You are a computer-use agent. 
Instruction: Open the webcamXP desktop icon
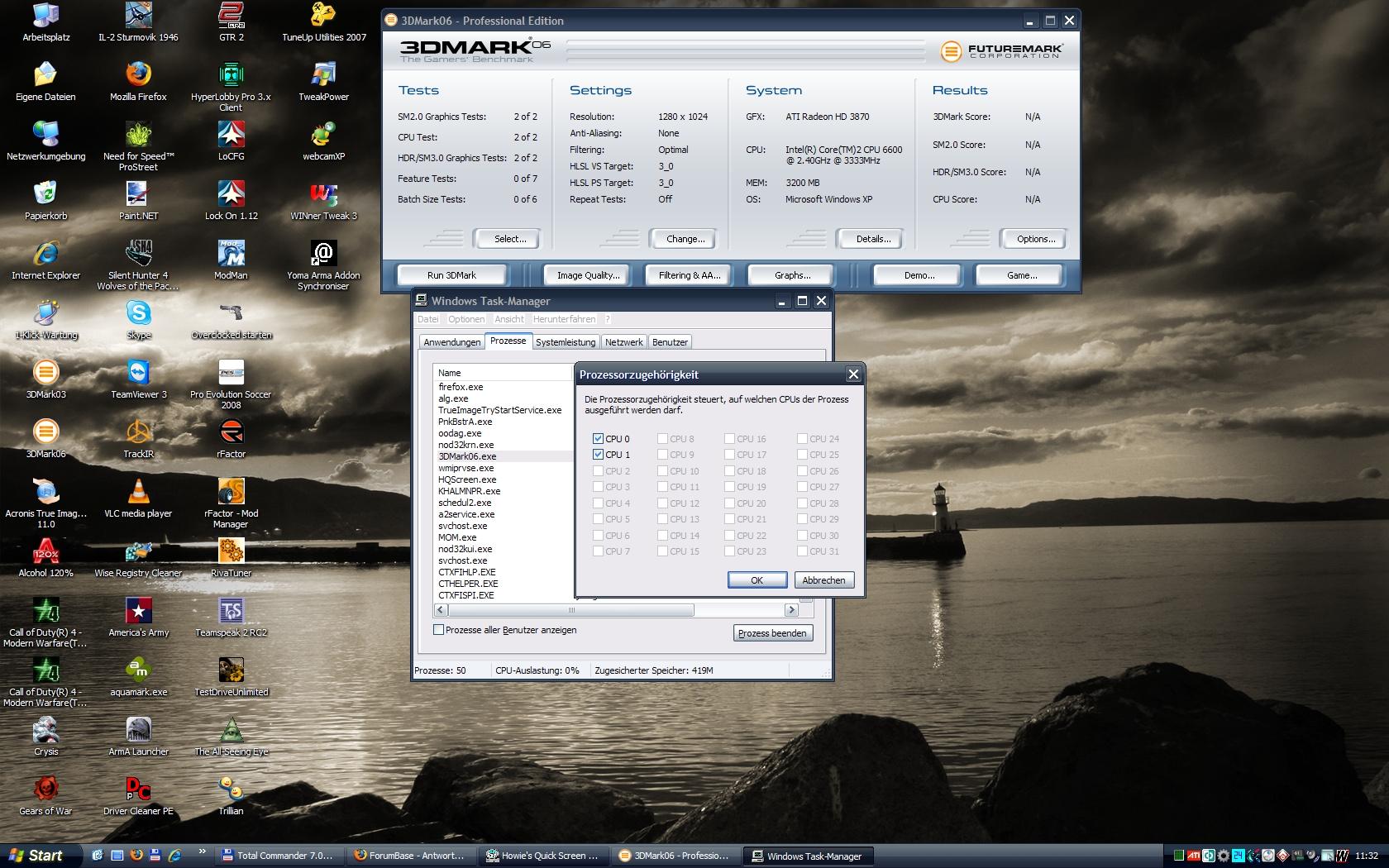323,141
